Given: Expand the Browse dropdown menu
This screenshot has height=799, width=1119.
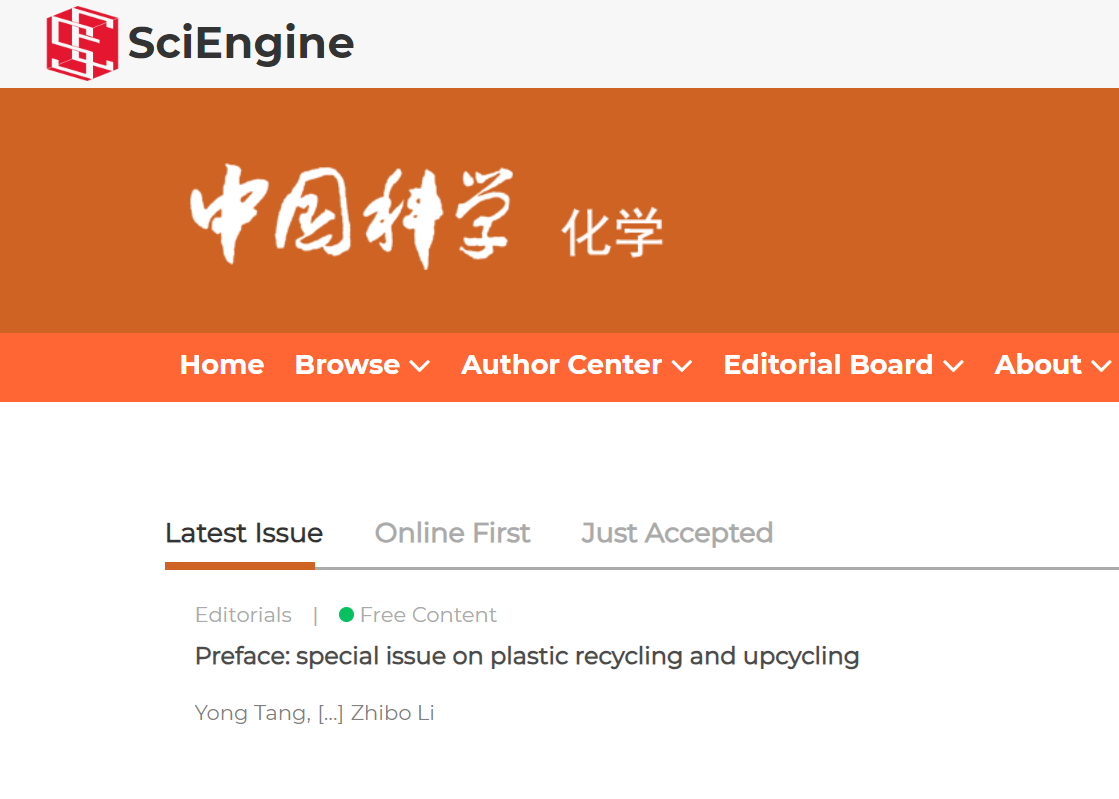Looking at the screenshot, I should (x=361, y=365).
